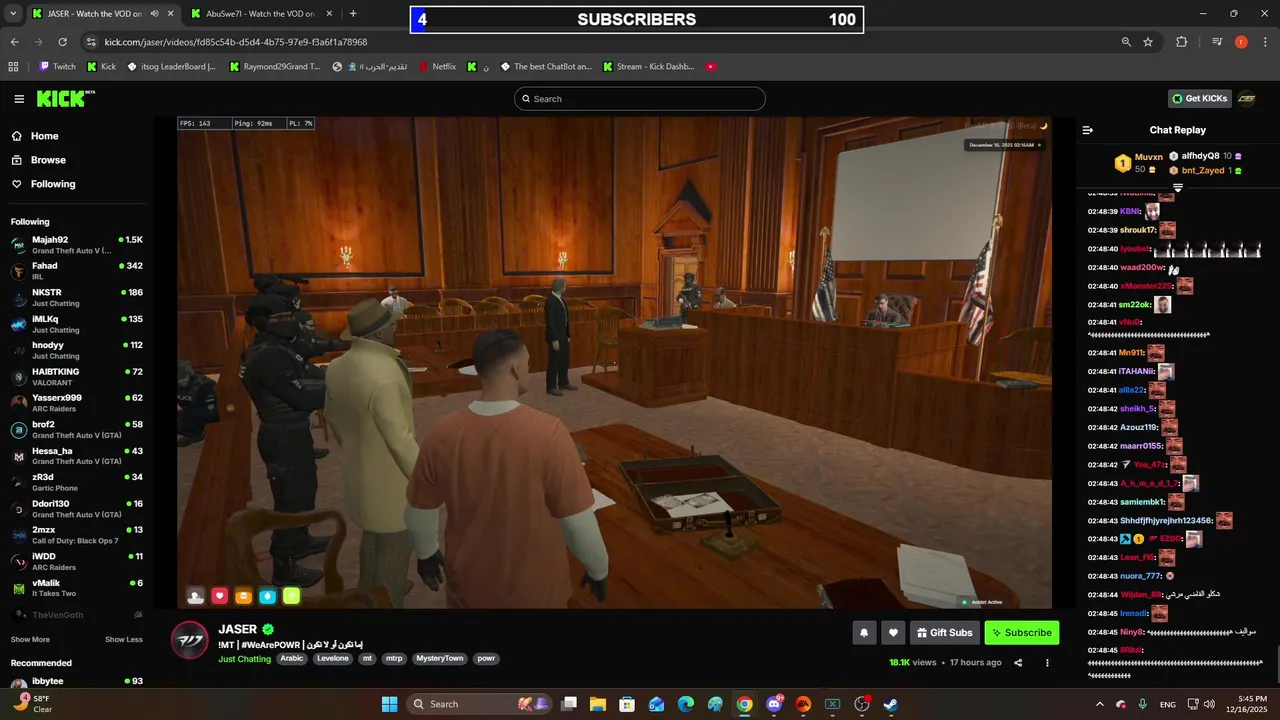This screenshot has width=1280, height=720.
Task: Search Kick using the search field
Action: (640, 99)
